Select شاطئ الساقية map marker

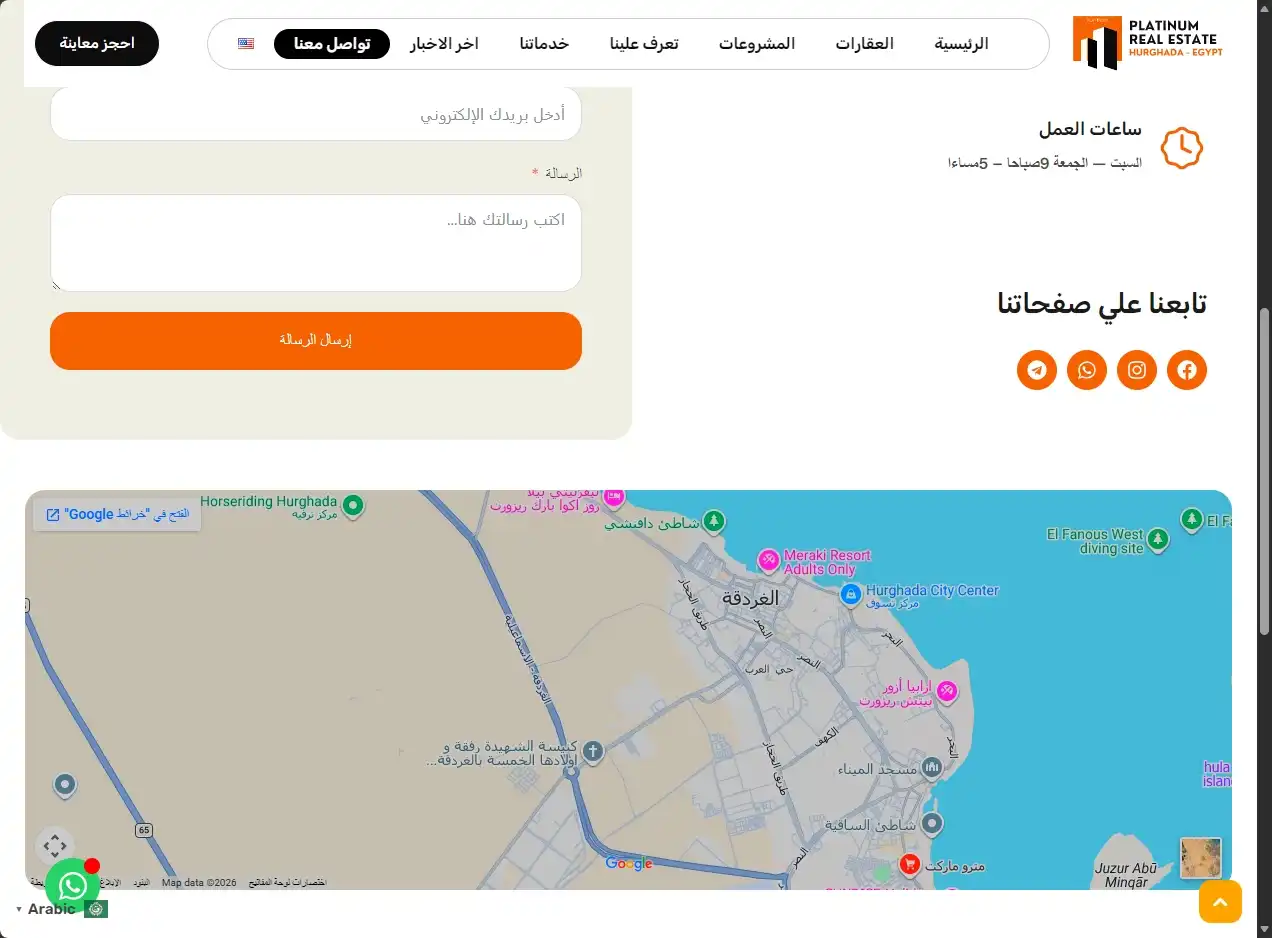932,825
